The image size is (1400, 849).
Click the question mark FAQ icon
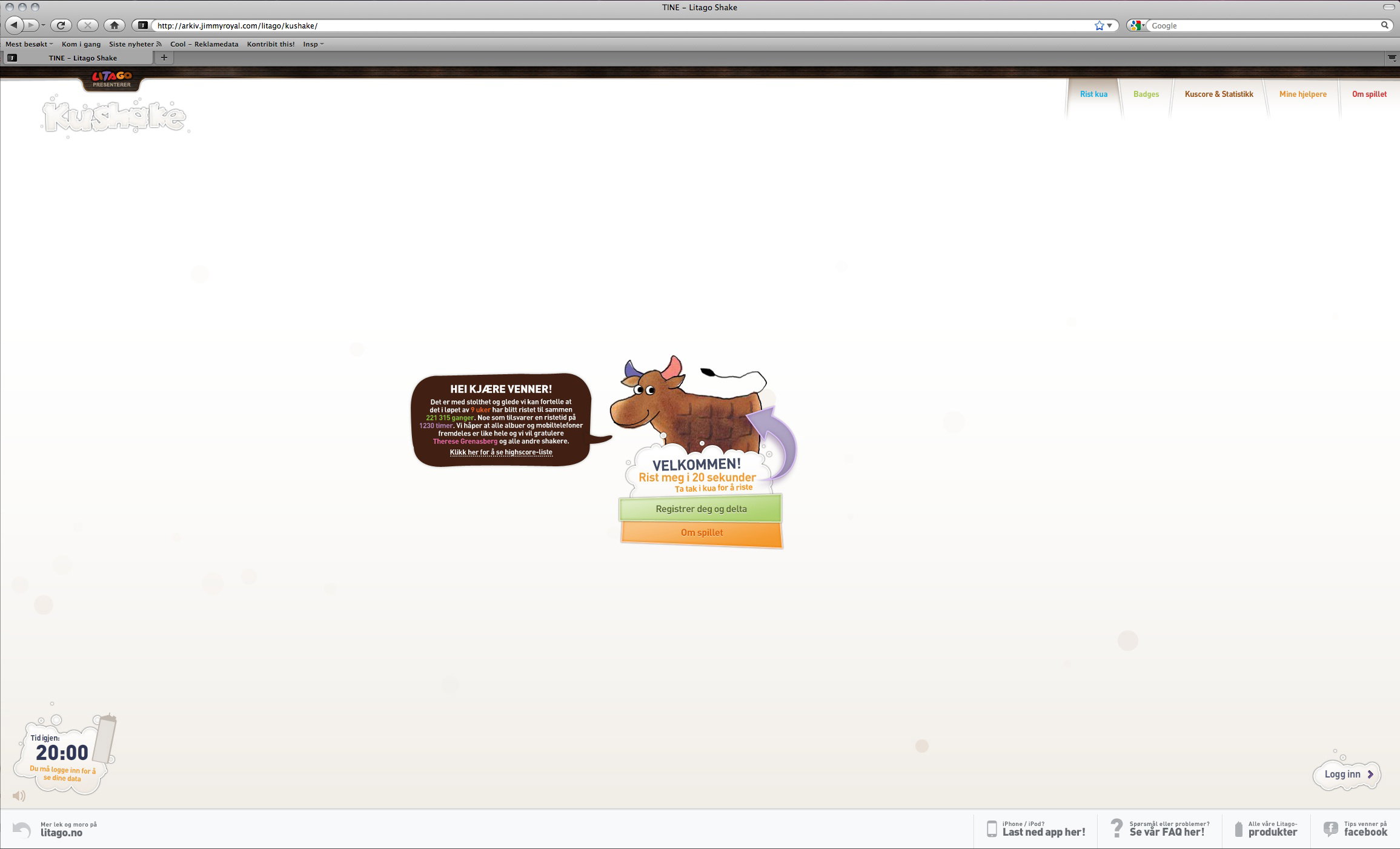pos(1116,828)
